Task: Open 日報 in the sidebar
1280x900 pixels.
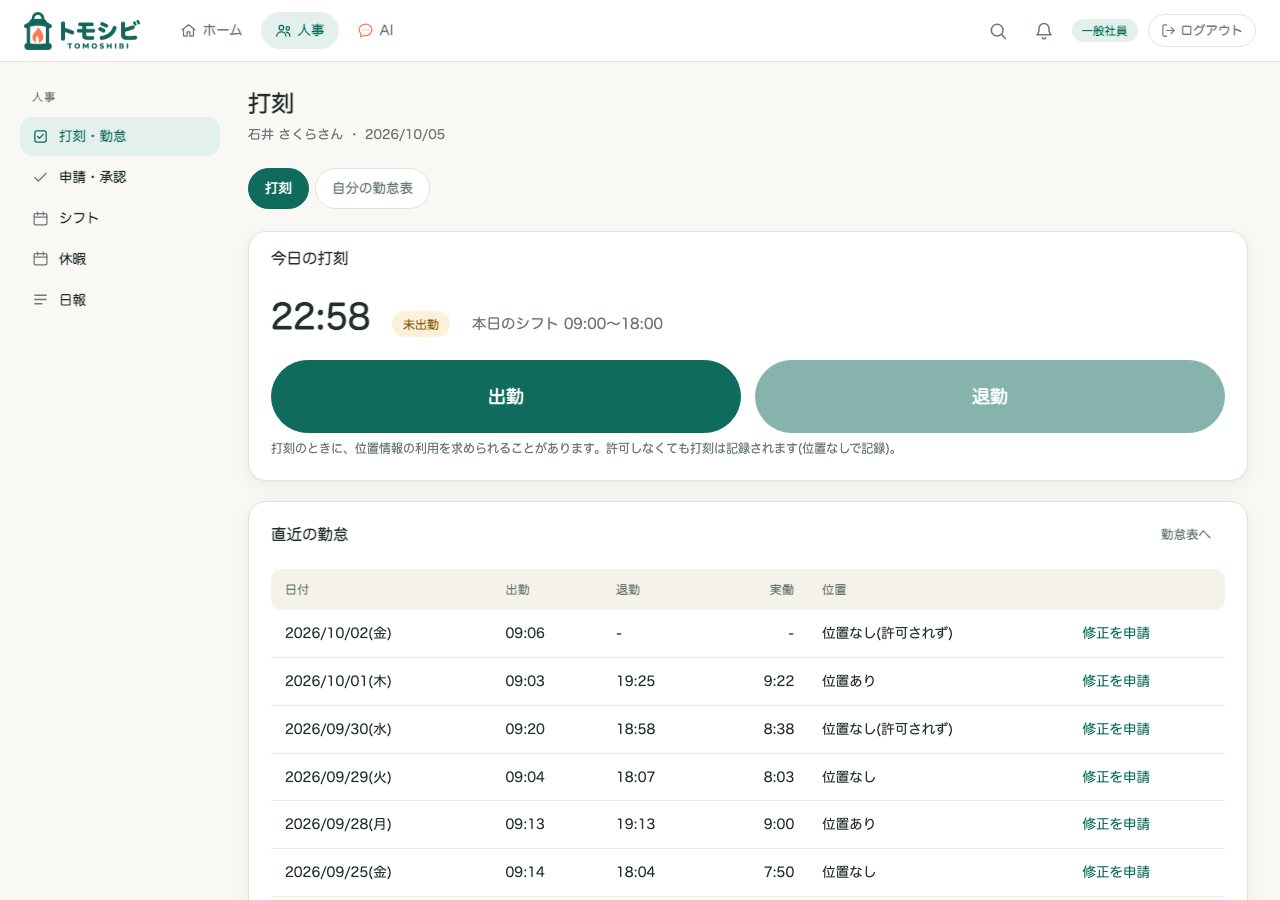Action: (x=120, y=300)
